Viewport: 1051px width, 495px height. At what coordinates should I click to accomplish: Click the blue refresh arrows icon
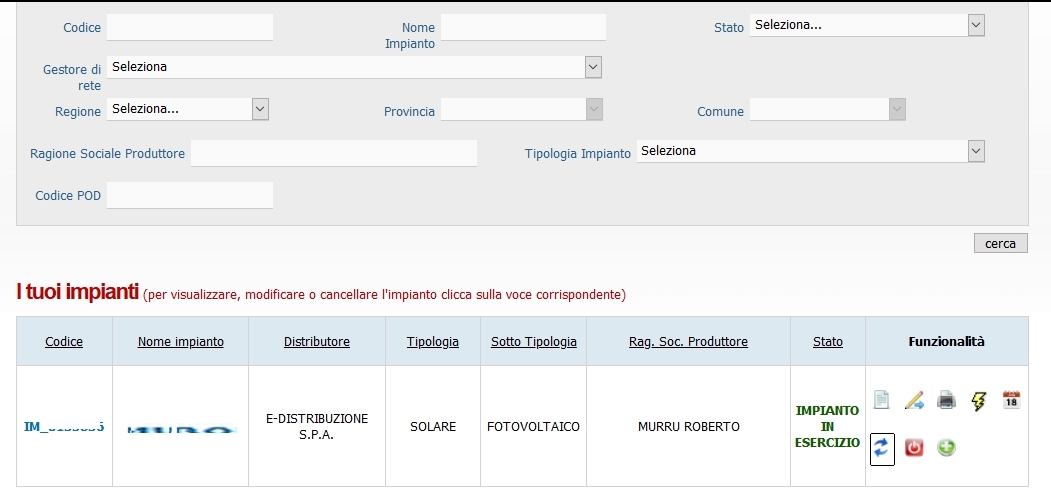(x=882, y=448)
